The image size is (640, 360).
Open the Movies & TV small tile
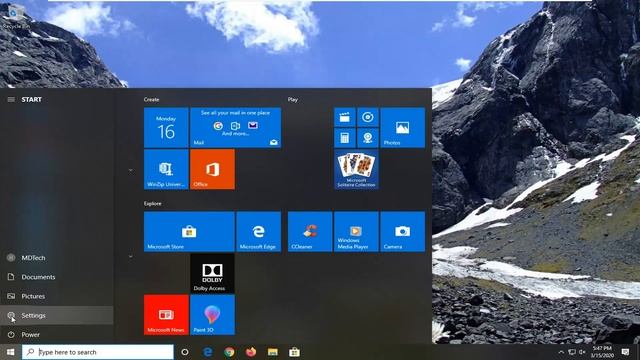coord(345,118)
